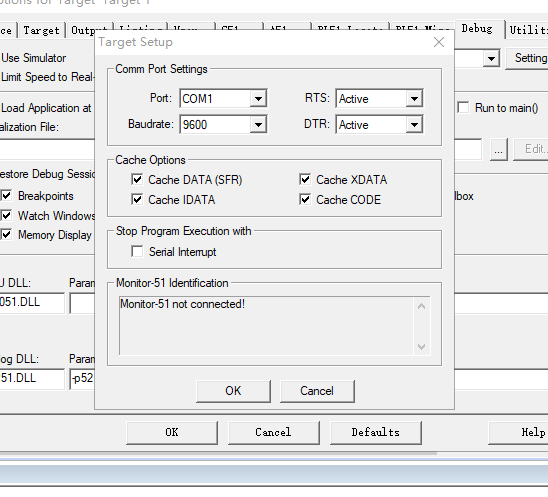Screen dimensions: 548x497
Task: Click the browse ellipsis button
Action: [x=498, y=150]
